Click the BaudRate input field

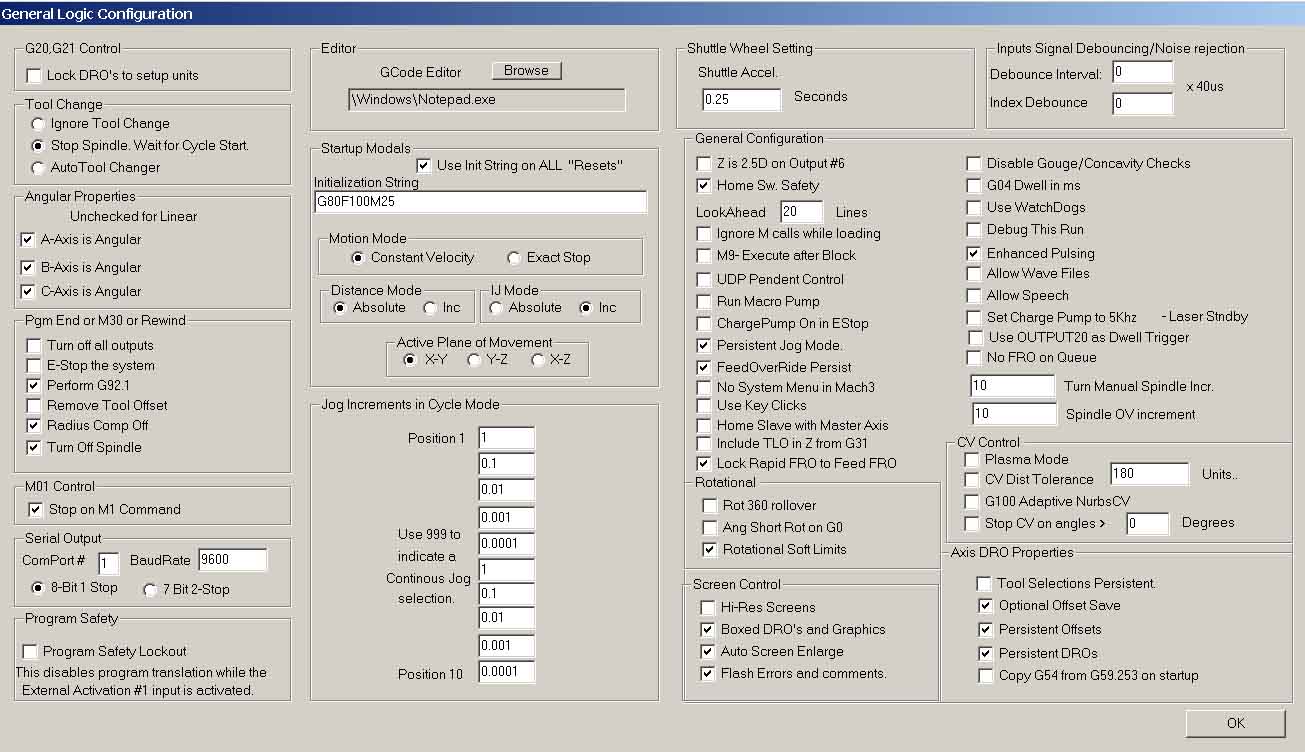(232, 561)
